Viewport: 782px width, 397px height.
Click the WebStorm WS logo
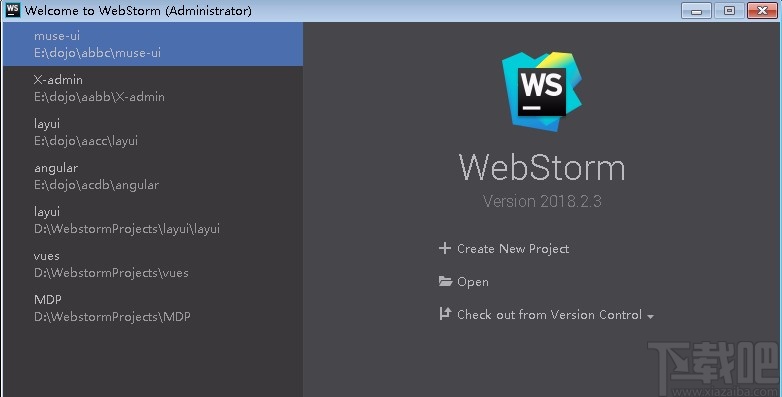[x=542, y=92]
